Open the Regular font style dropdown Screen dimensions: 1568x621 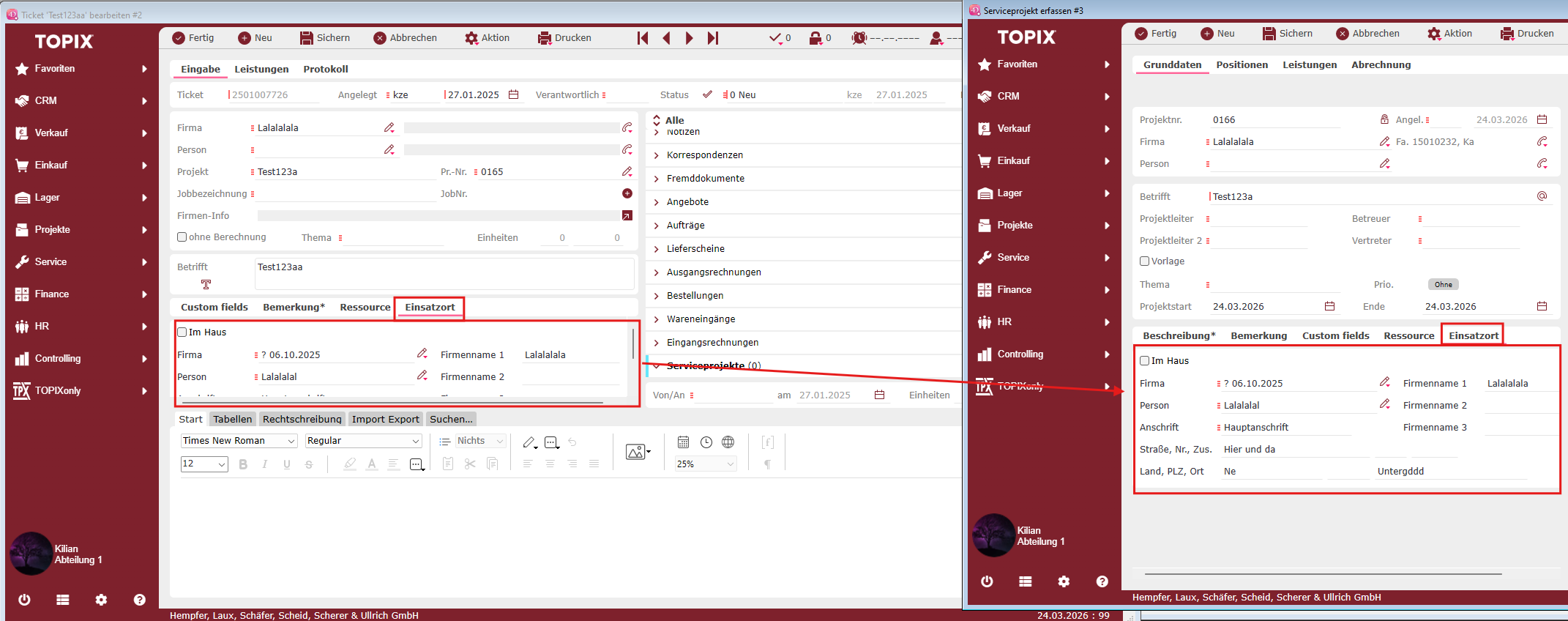(364, 441)
